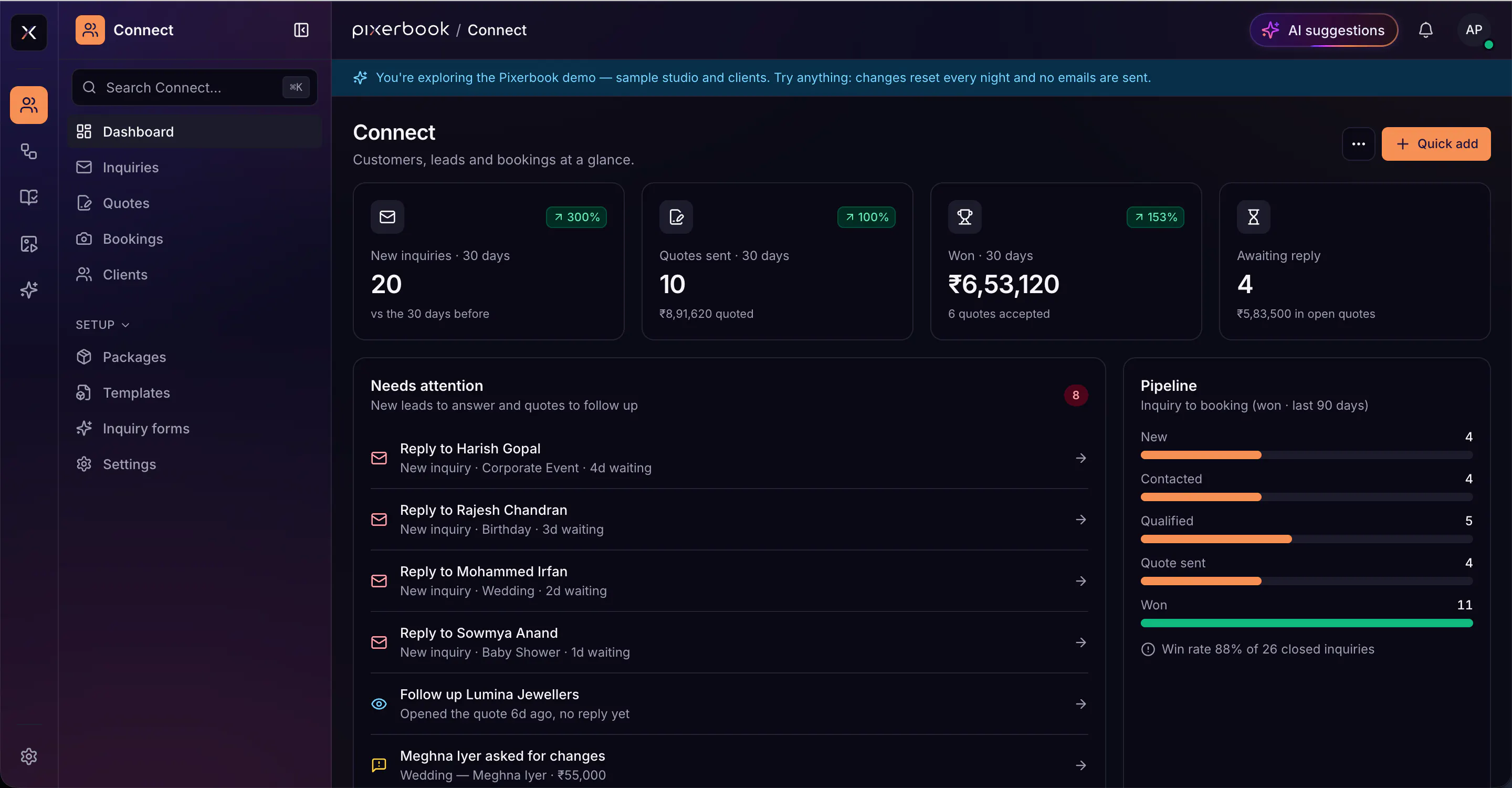Open Inquiries in sidebar
Image resolution: width=1512 pixels, height=788 pixels.
[x=195, y=168]
